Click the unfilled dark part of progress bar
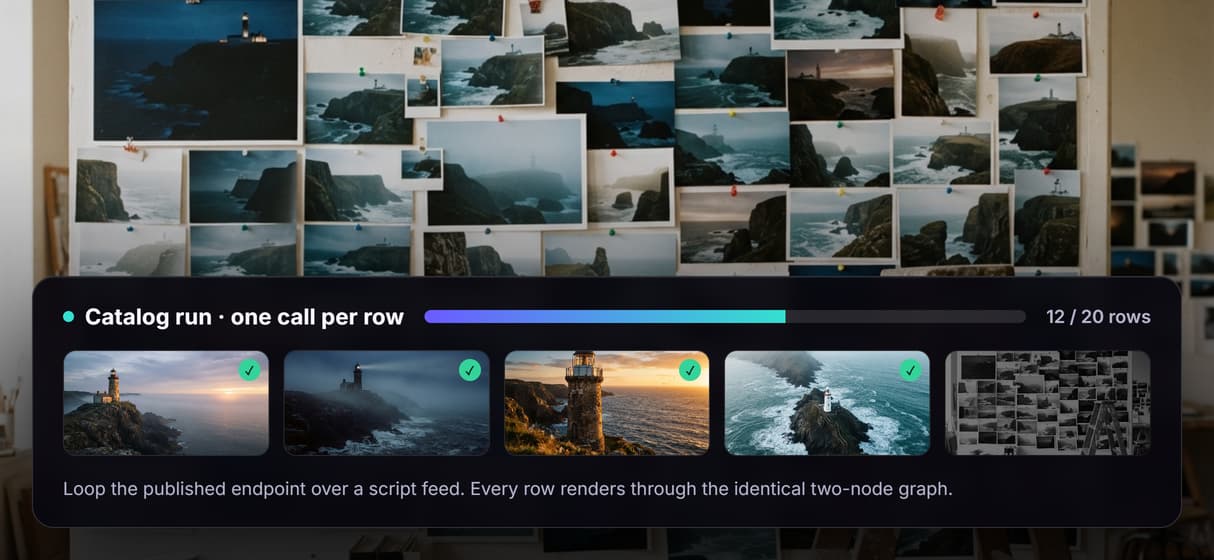1214x560 pixels. tap(905, 316)
